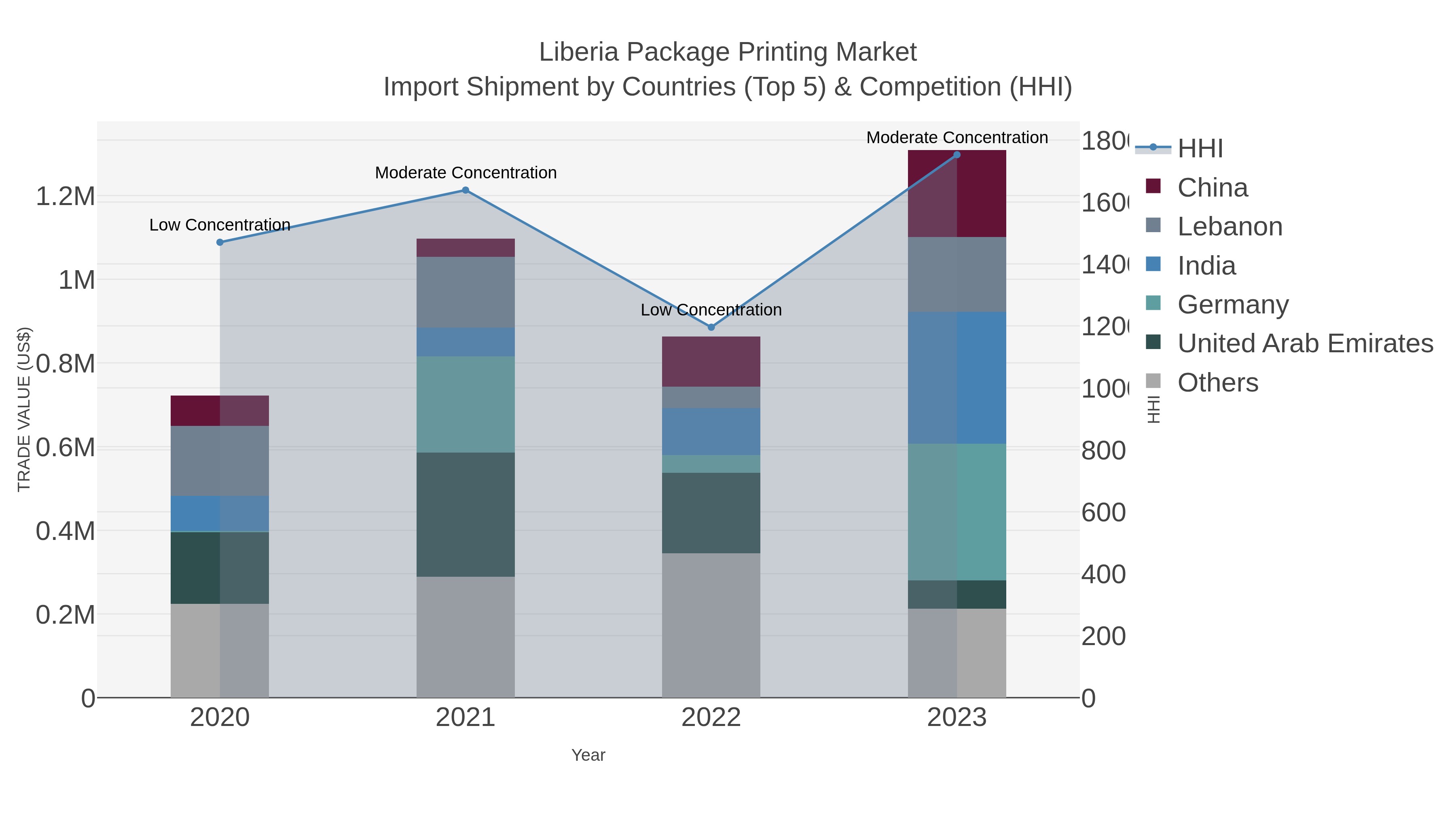The image size is (1456, 819).
Task: Click the 2023 Germany bar segment
Action: [x=957, y=512]
